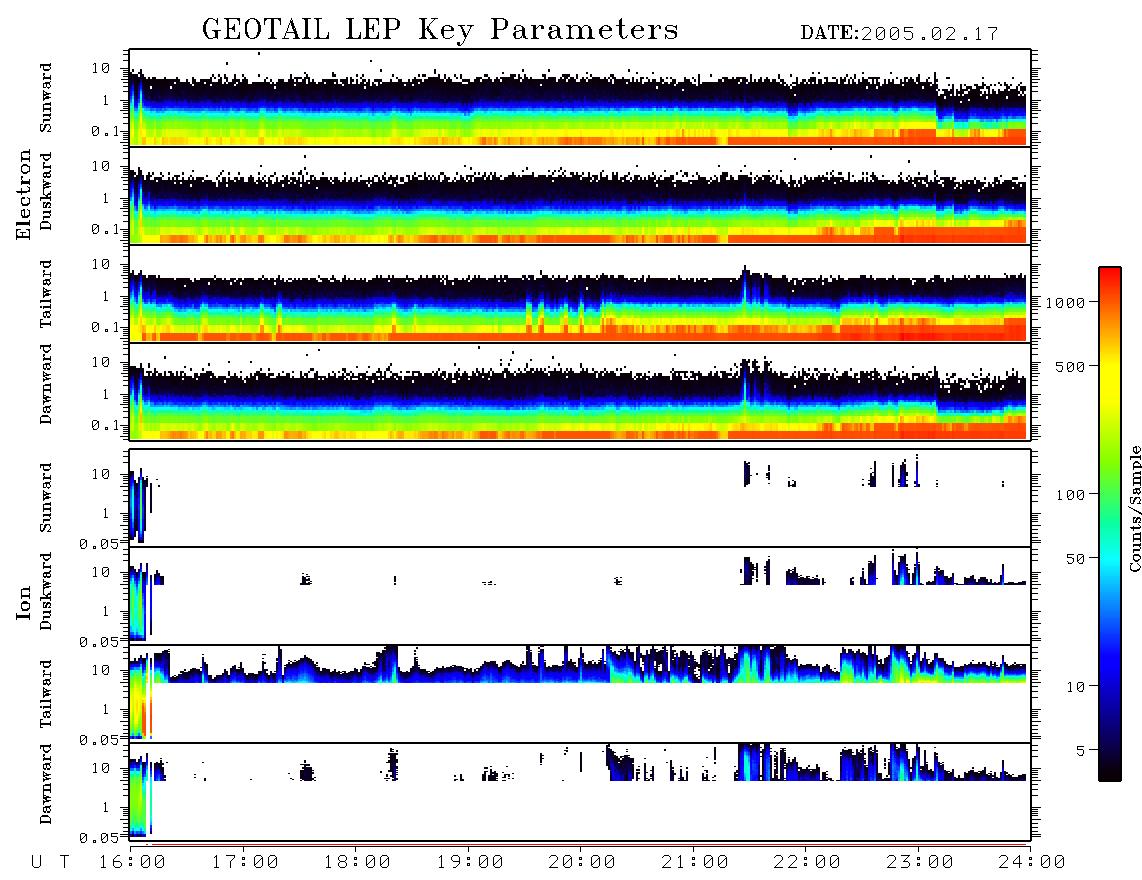Viewport: 1142px width, 880px height.
Task: Click the '1000' colorbar tick label
Action: [1065, 302]
